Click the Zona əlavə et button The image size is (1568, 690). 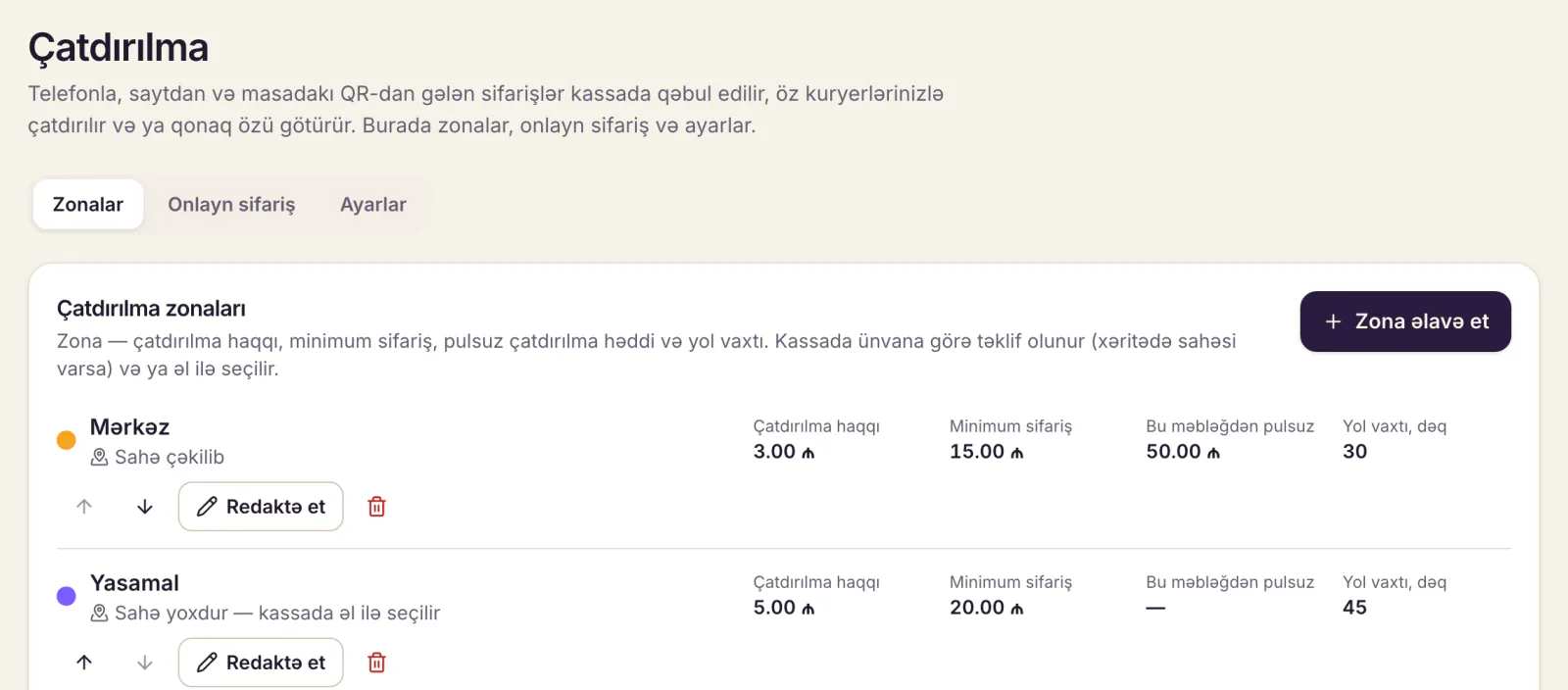(x=1405, y=321)
